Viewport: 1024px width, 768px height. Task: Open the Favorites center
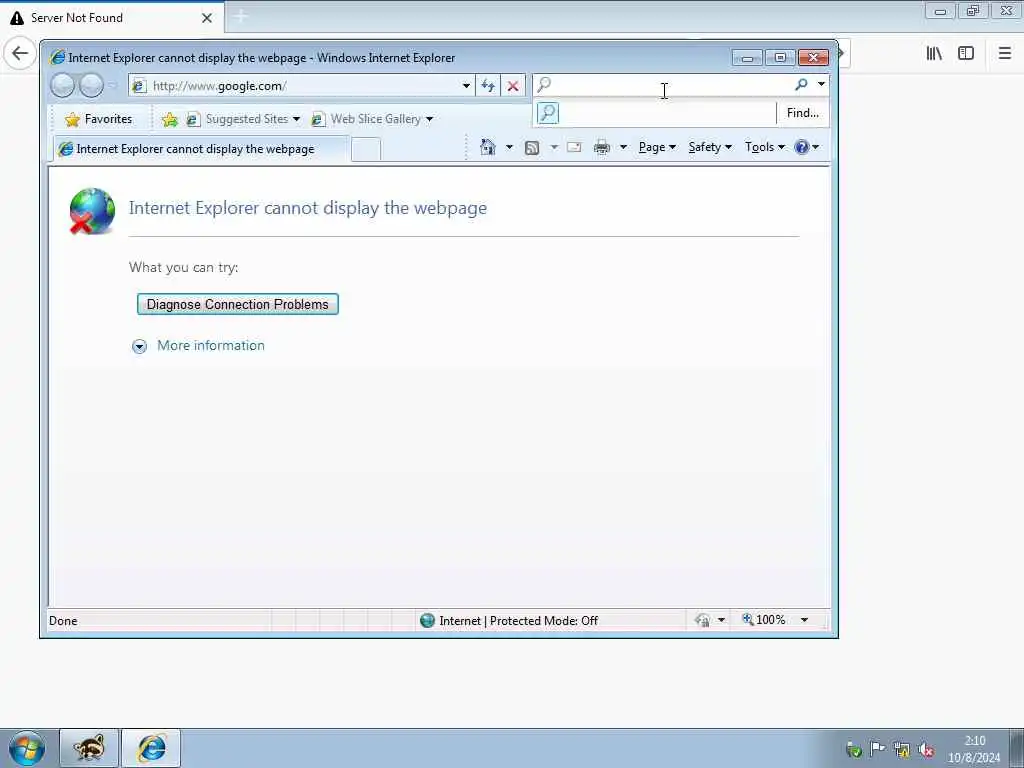[x=99, y=119]
